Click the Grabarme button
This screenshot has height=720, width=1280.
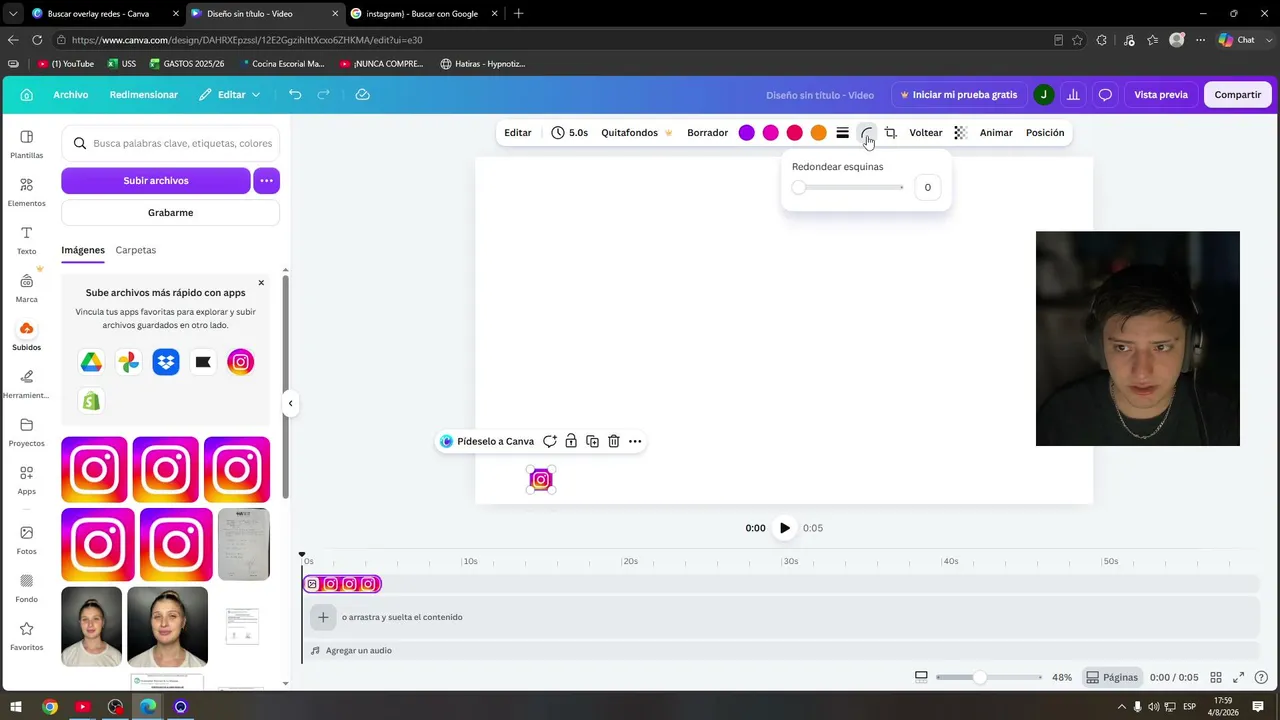(171, 213)
